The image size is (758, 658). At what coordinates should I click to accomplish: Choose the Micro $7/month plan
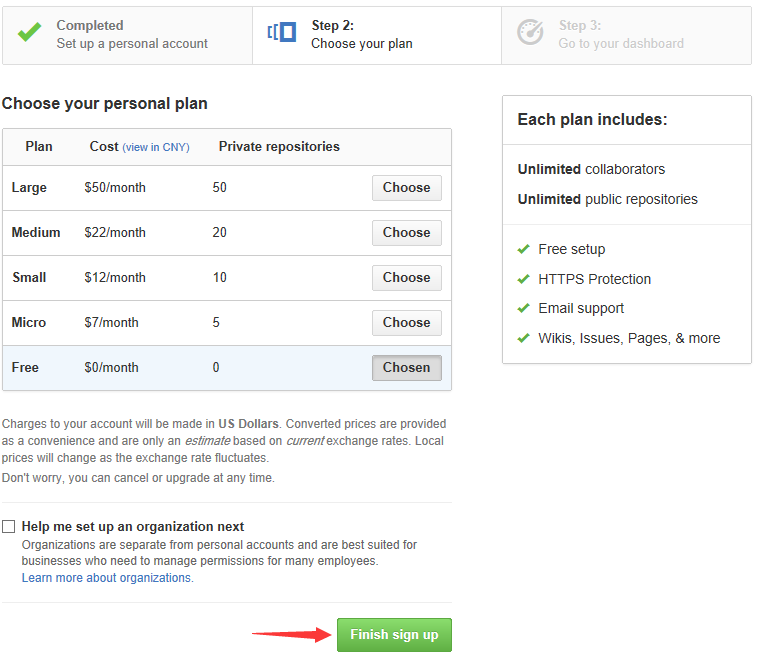coord(407,322)
